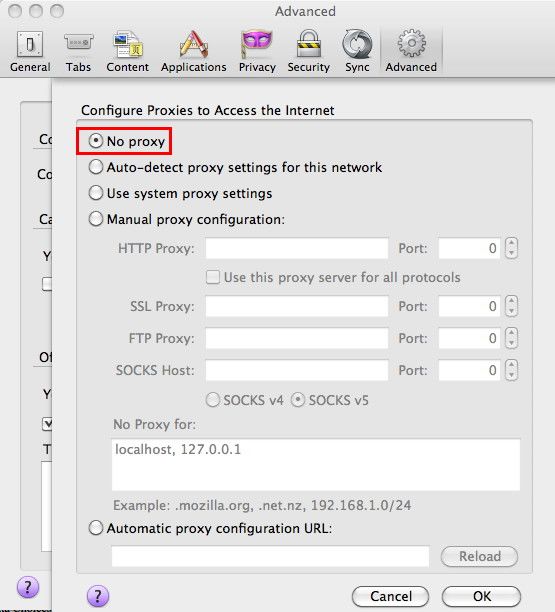The width and height of the screenshot is (555, 612).
Task: Open the Content preferences icon
Action: coord(128,44)
